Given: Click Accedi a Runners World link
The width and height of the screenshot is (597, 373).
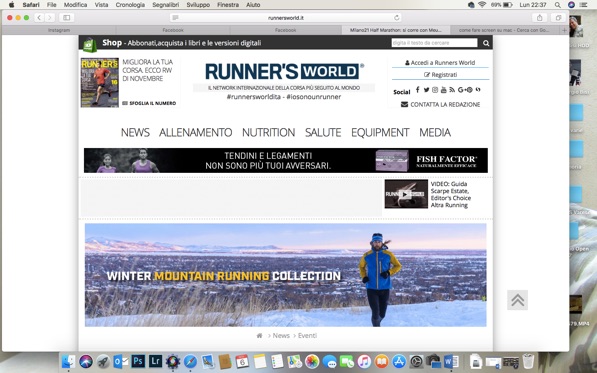Looking at the screenshot, I should pos(440,63).
